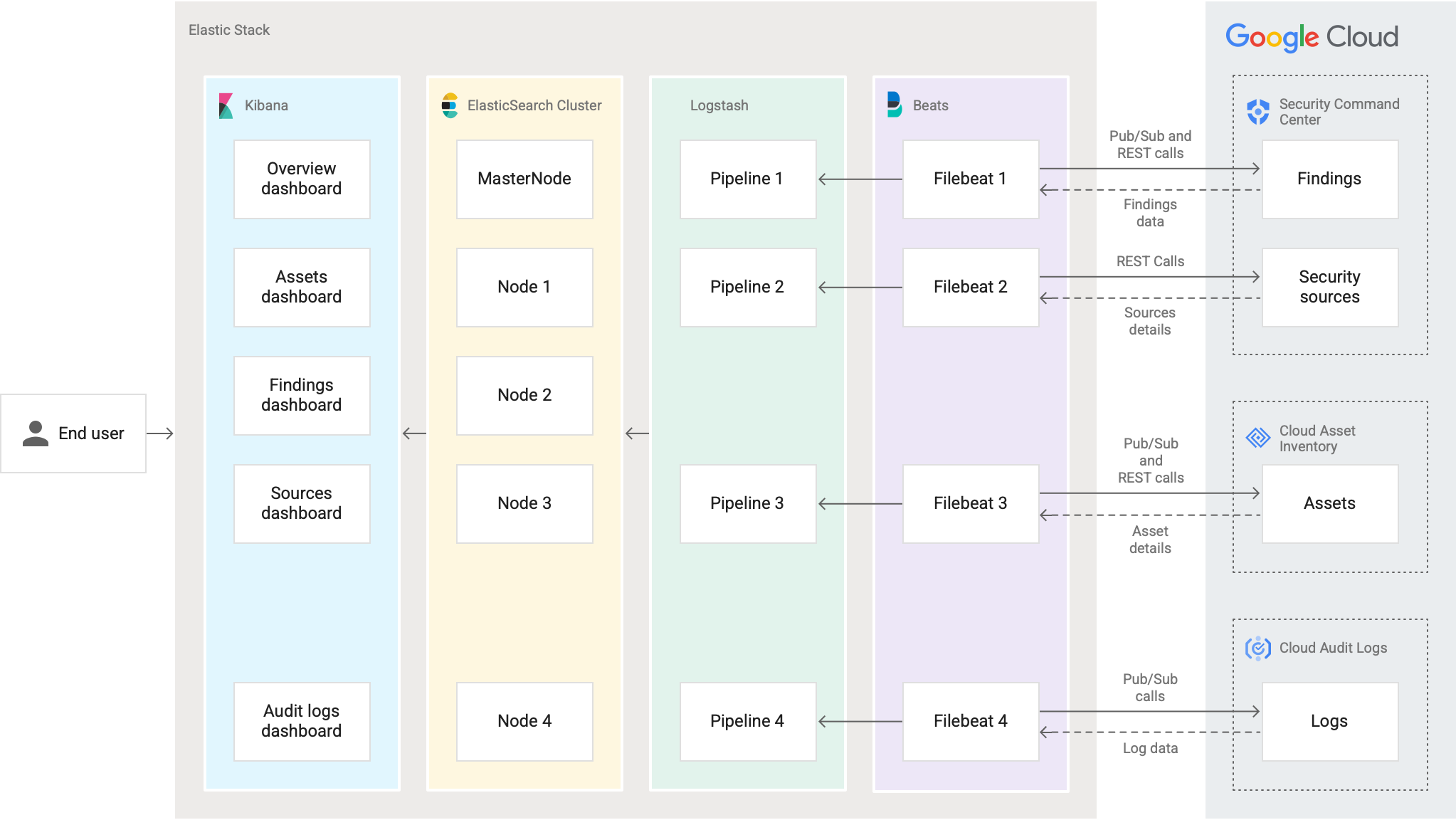Viewport: 1456px width, 820px height.
Task: Click the ElasticSearch Cluster icon
Action: (449, 104)
